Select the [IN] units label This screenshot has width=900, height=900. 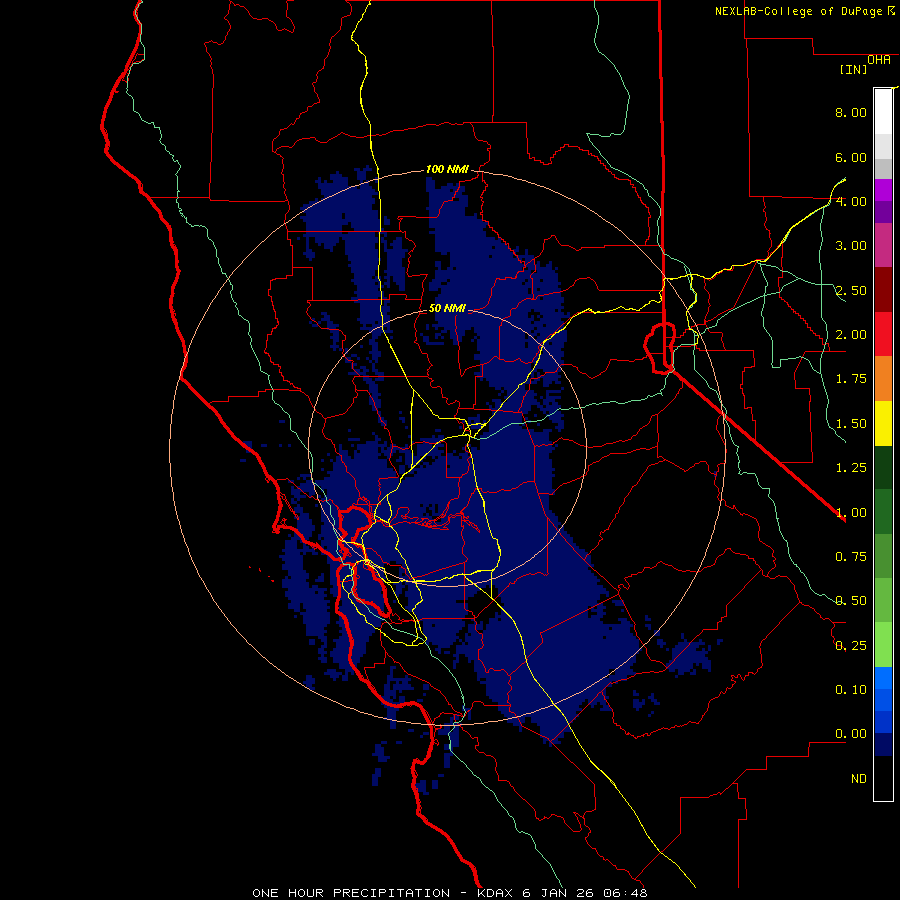[x=853, y=69]
